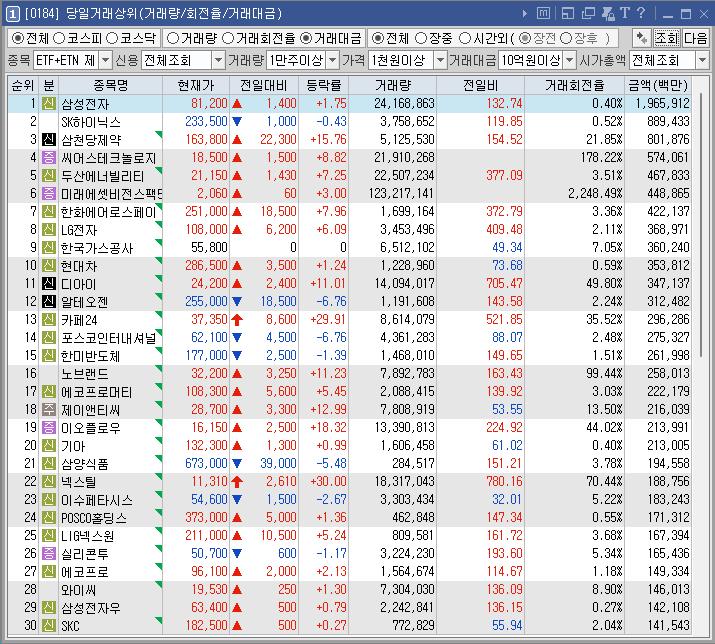
Task: Select the LIG넥스원 stock name
Action: click(88, 535)
